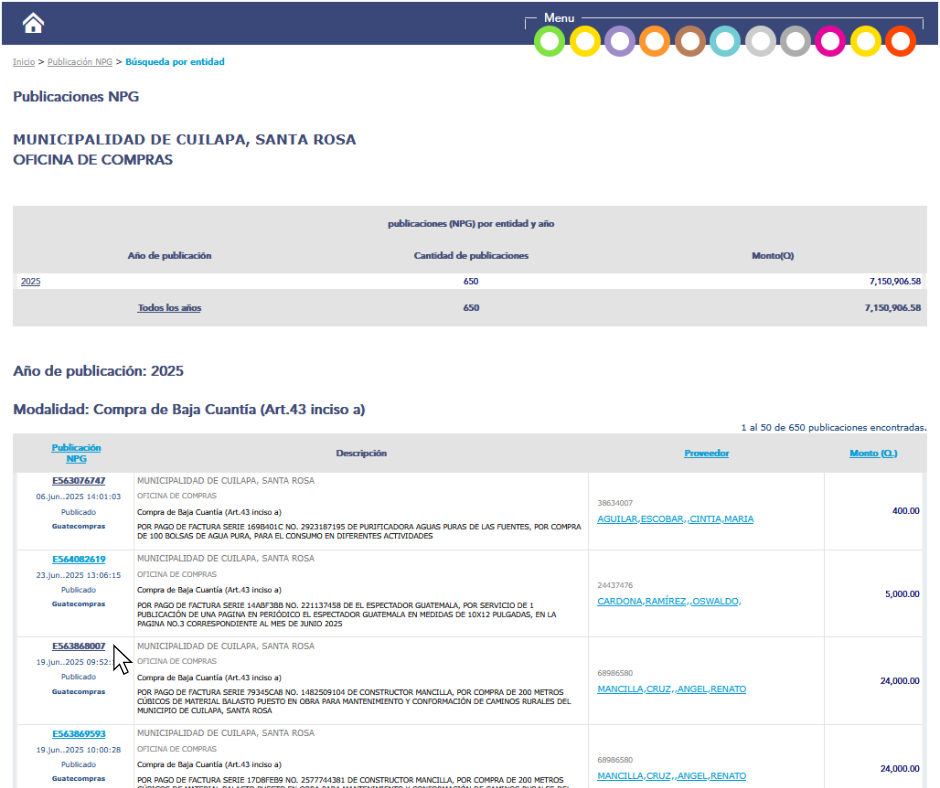The image size is (940, 788).
Task: Click the orange circle left of brown
Action: [654, 42]
